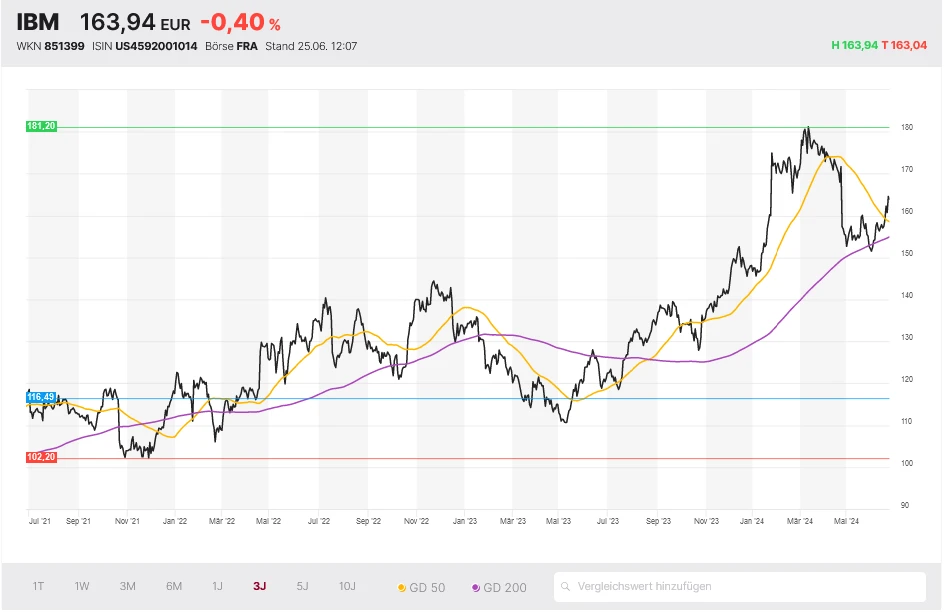Click the -0,40 % change value
The image size is (948, 612).
(x=240, y=22)
